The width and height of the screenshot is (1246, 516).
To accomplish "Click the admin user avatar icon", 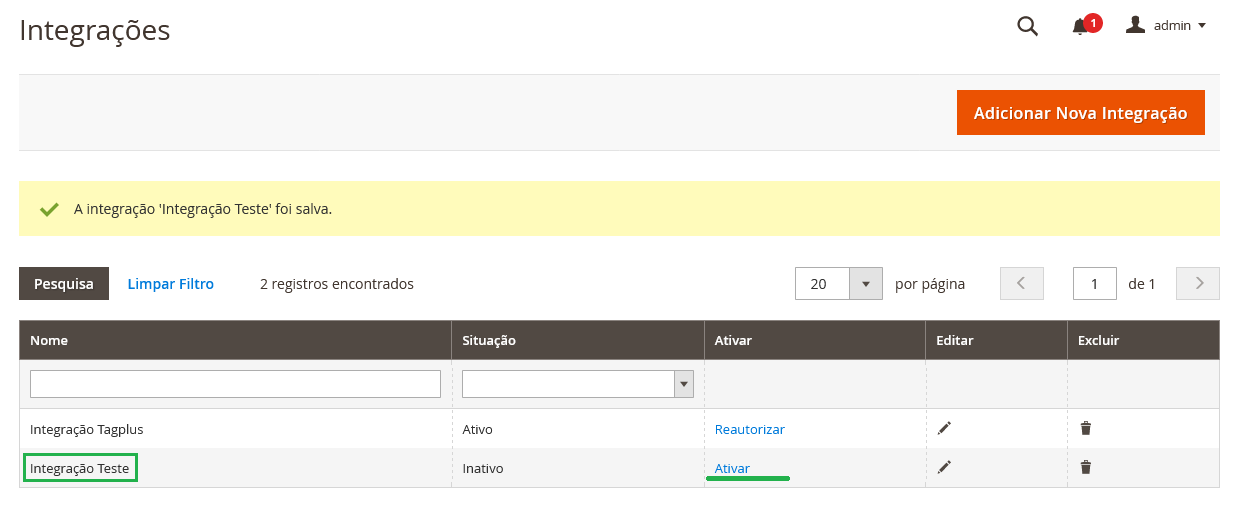I will (x=1135, y=25).
